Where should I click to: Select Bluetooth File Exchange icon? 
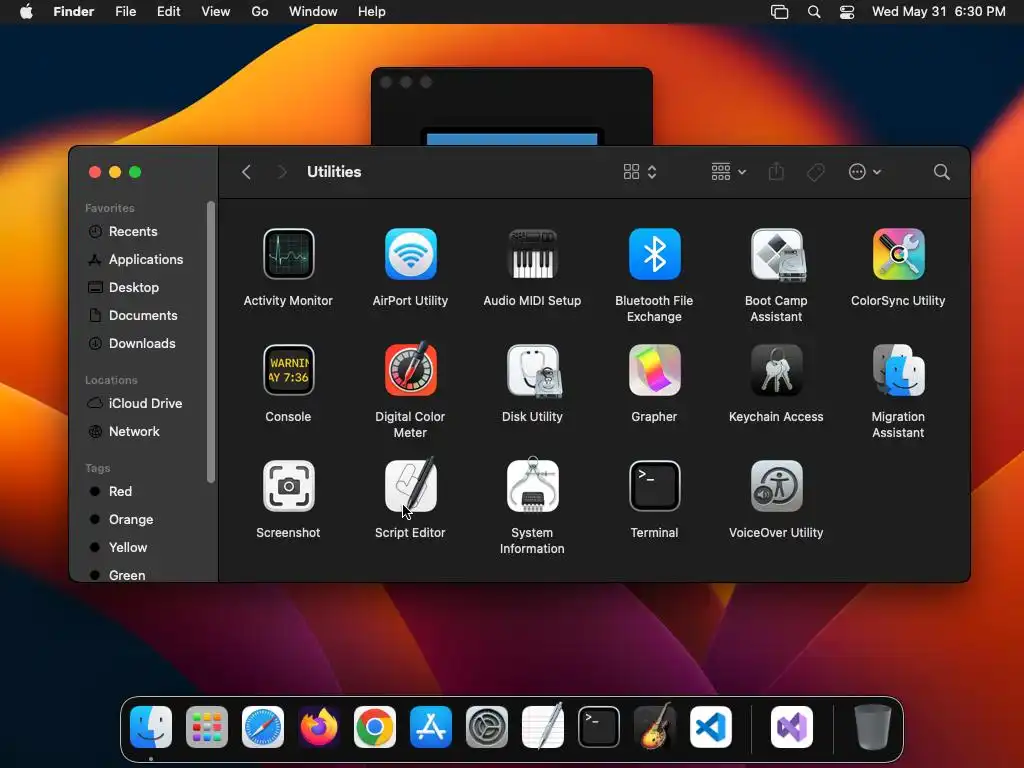click(654, 254)
